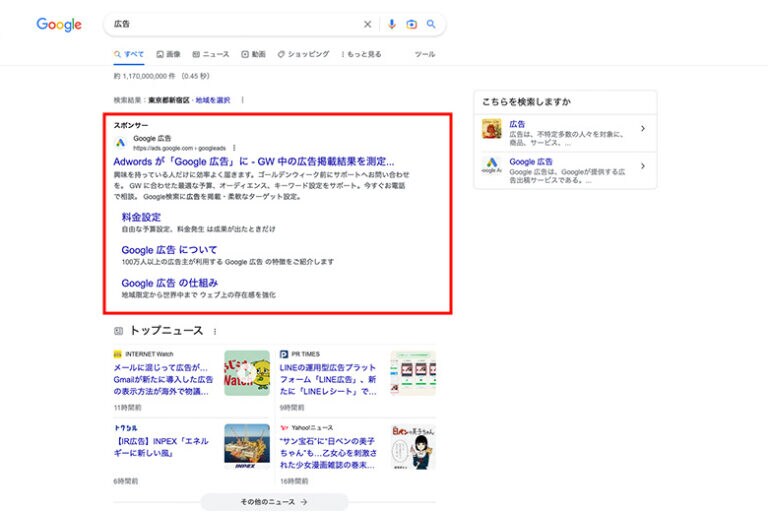Open the 【IR広告】INPEX news article
768x512 pixels.
[161, 447]
